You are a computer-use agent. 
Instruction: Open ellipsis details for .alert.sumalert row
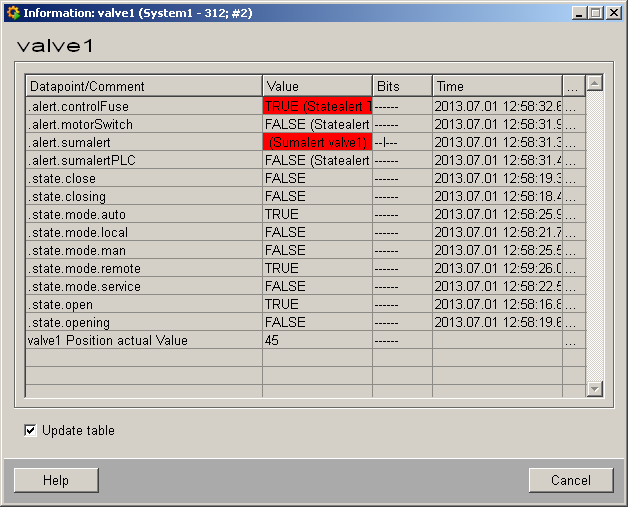coord(574,143)
